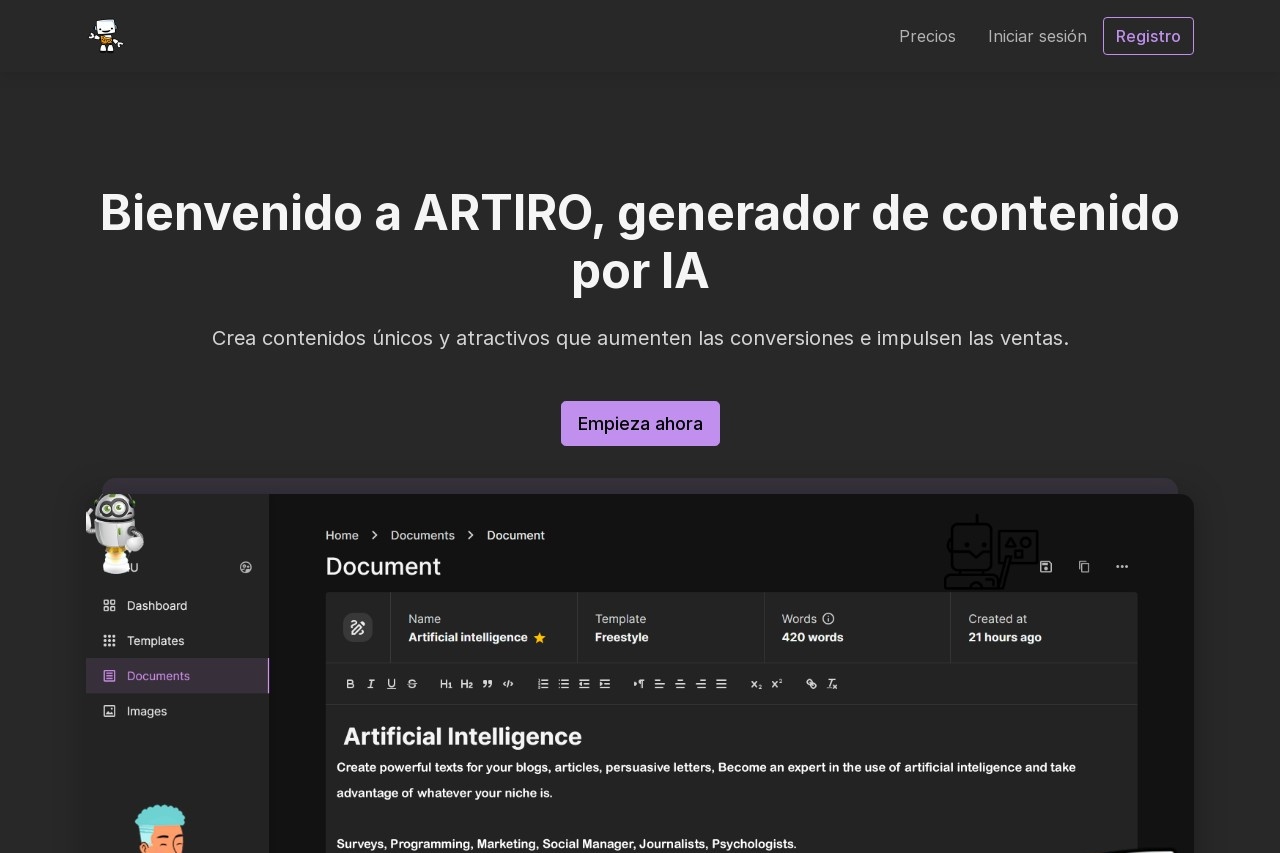Apply superscript formatting
Viewport: 1280px width, 853px height.
777,684
